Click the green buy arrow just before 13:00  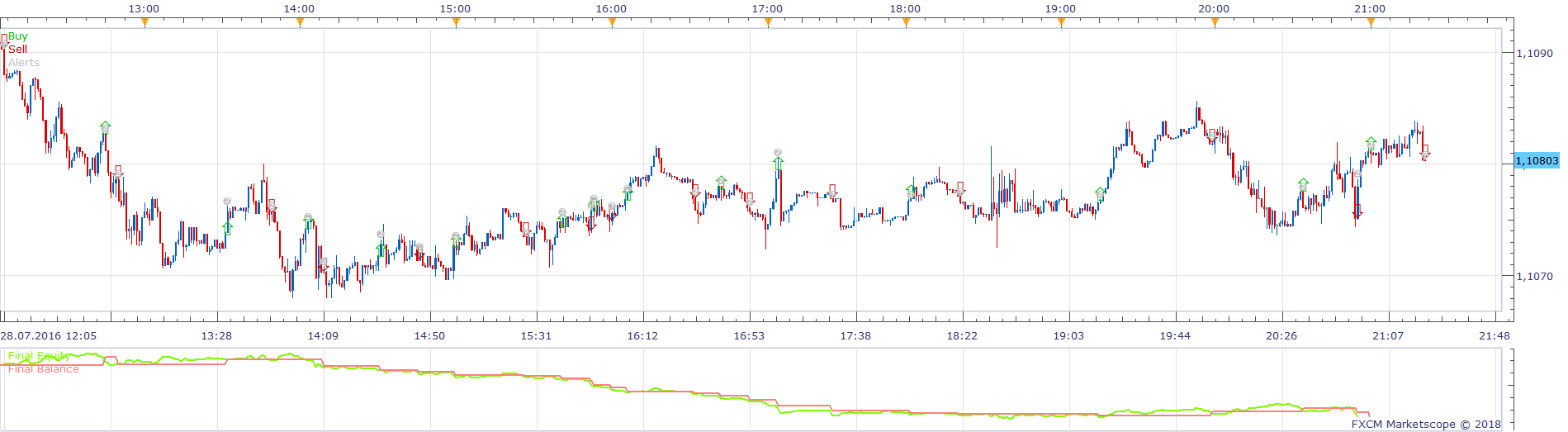pos(105,127)
